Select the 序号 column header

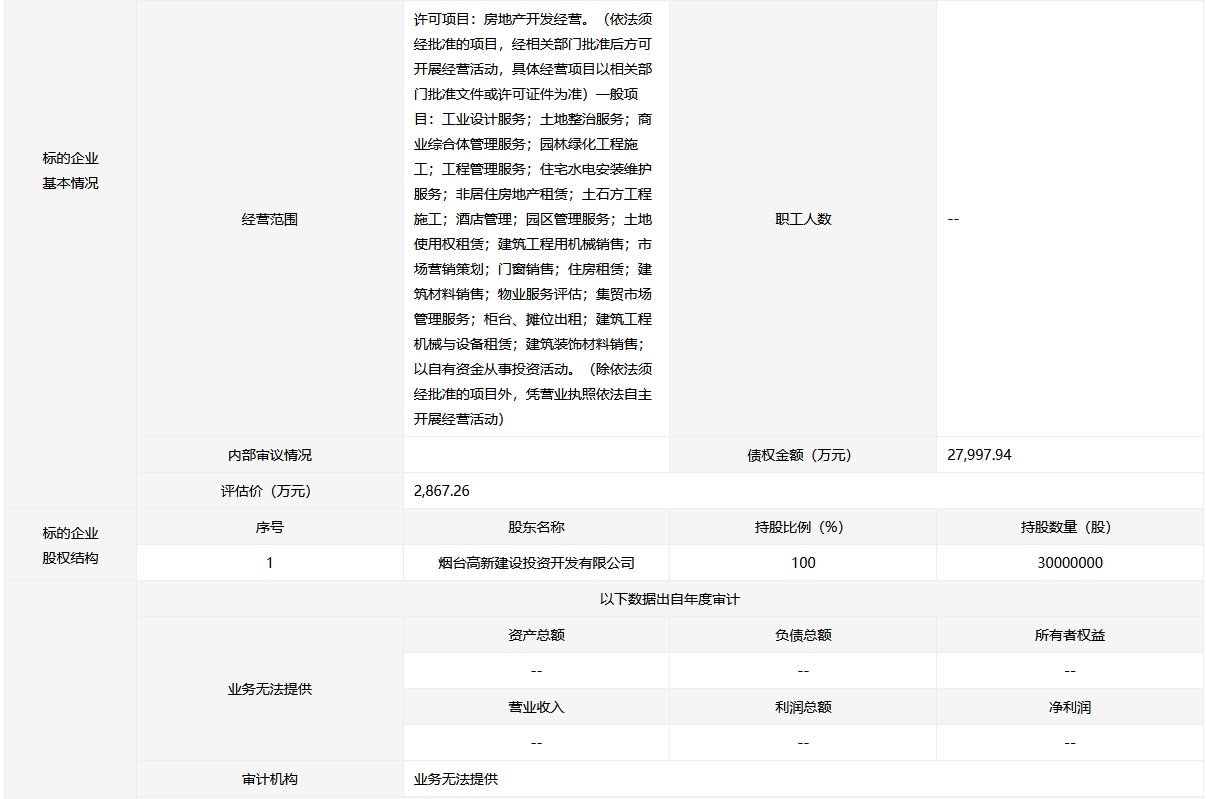(270, 527)
